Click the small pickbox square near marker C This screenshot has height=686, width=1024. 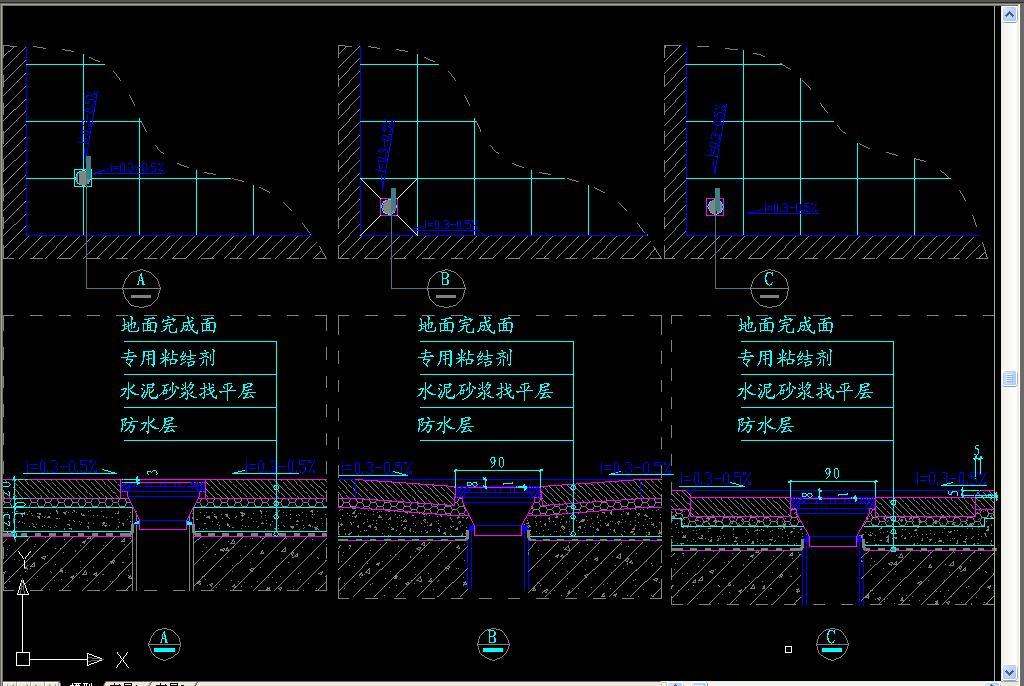(x=788, y=649)
